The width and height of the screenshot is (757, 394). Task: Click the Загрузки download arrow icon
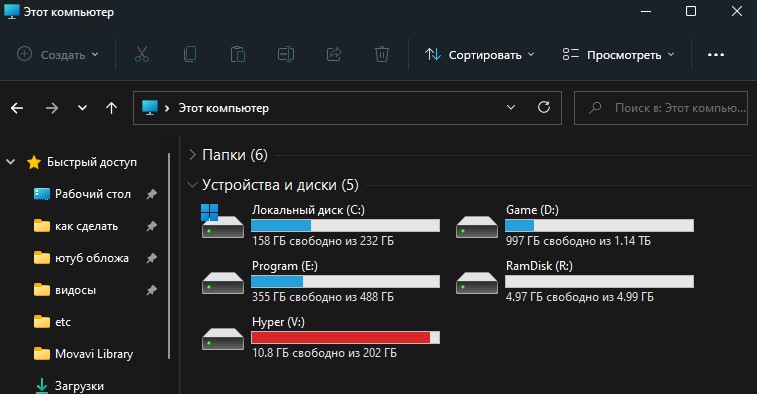point(42,386)
